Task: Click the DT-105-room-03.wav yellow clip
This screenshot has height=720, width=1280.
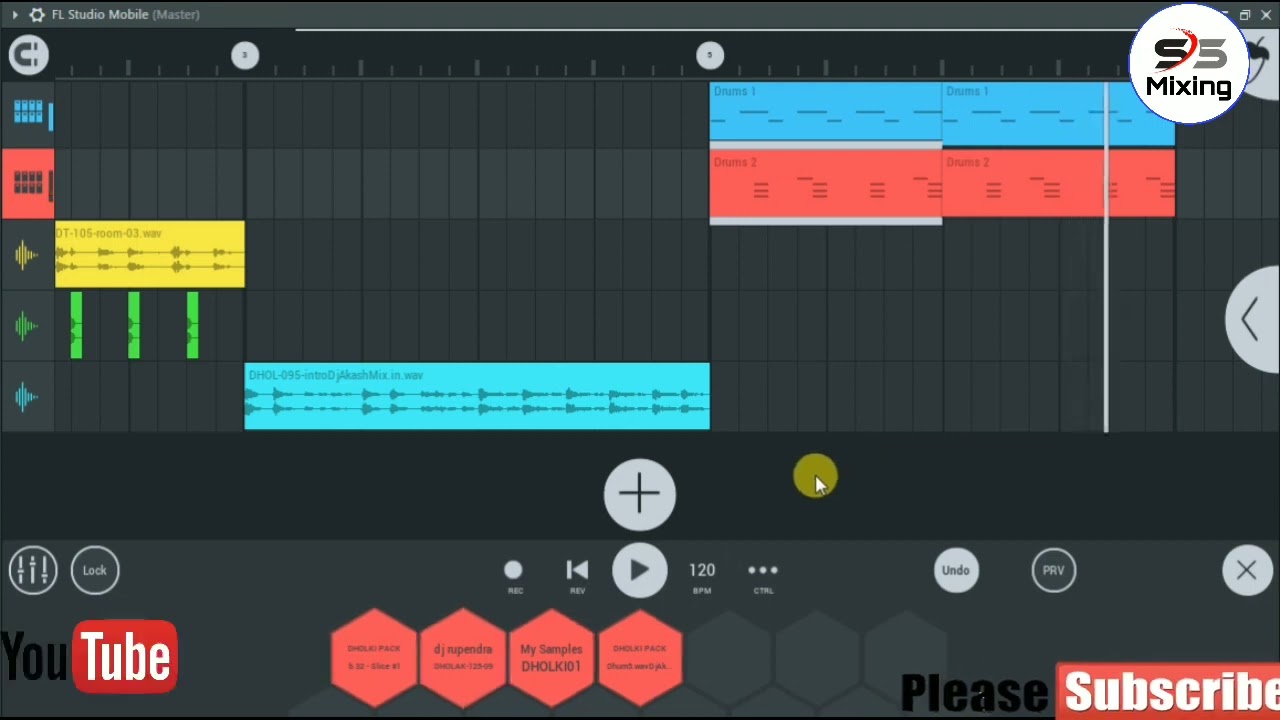Action: [x=150, y=255]
